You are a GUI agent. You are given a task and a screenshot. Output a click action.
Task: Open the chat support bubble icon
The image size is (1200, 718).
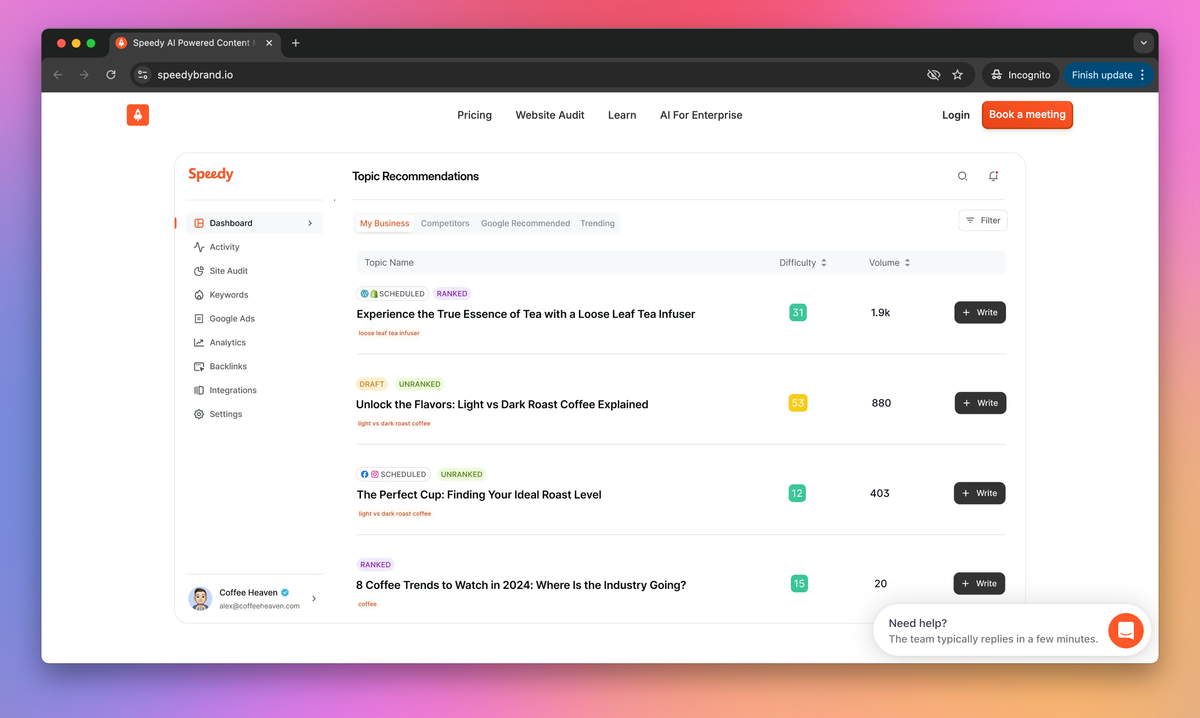click(1125, 631)
